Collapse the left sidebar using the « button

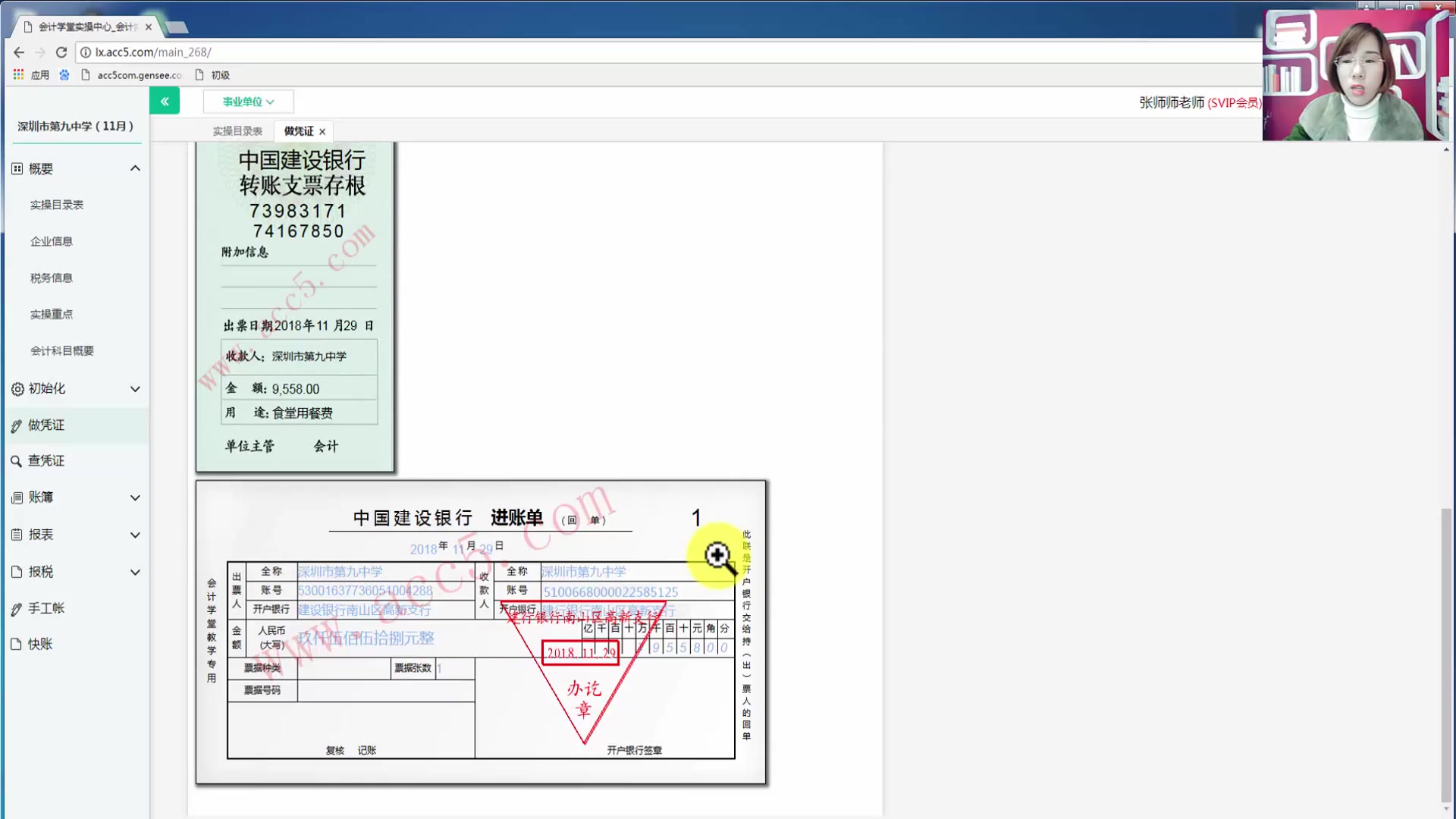click(x=165, y=100)
